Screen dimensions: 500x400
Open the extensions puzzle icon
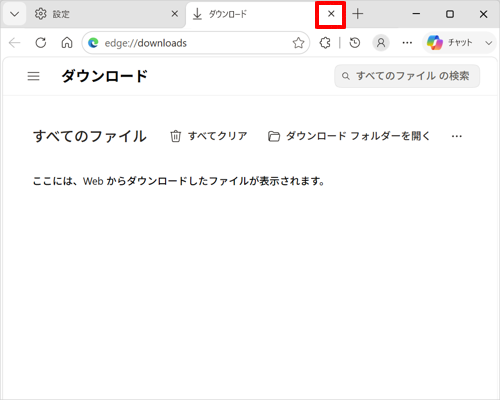pyautogui.click(x=325, y=43)
